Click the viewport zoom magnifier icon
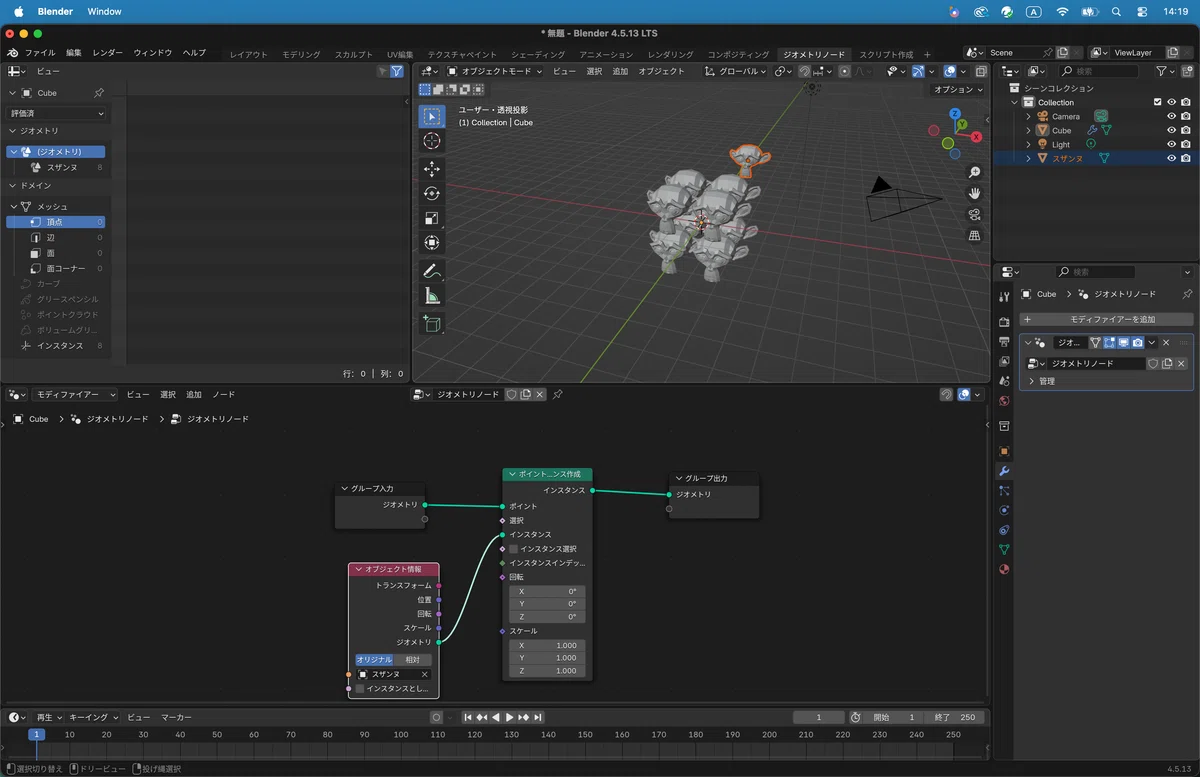Screen dimensions: 1200x777 [974, 173]
